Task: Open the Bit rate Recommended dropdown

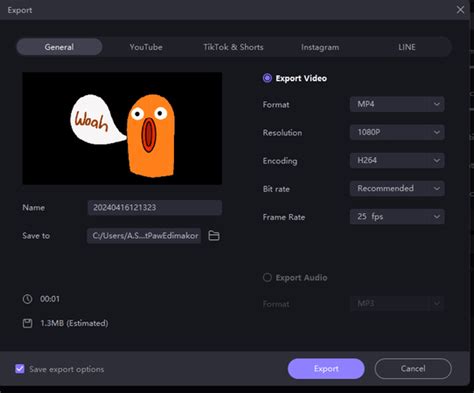Action: (397, 188)
